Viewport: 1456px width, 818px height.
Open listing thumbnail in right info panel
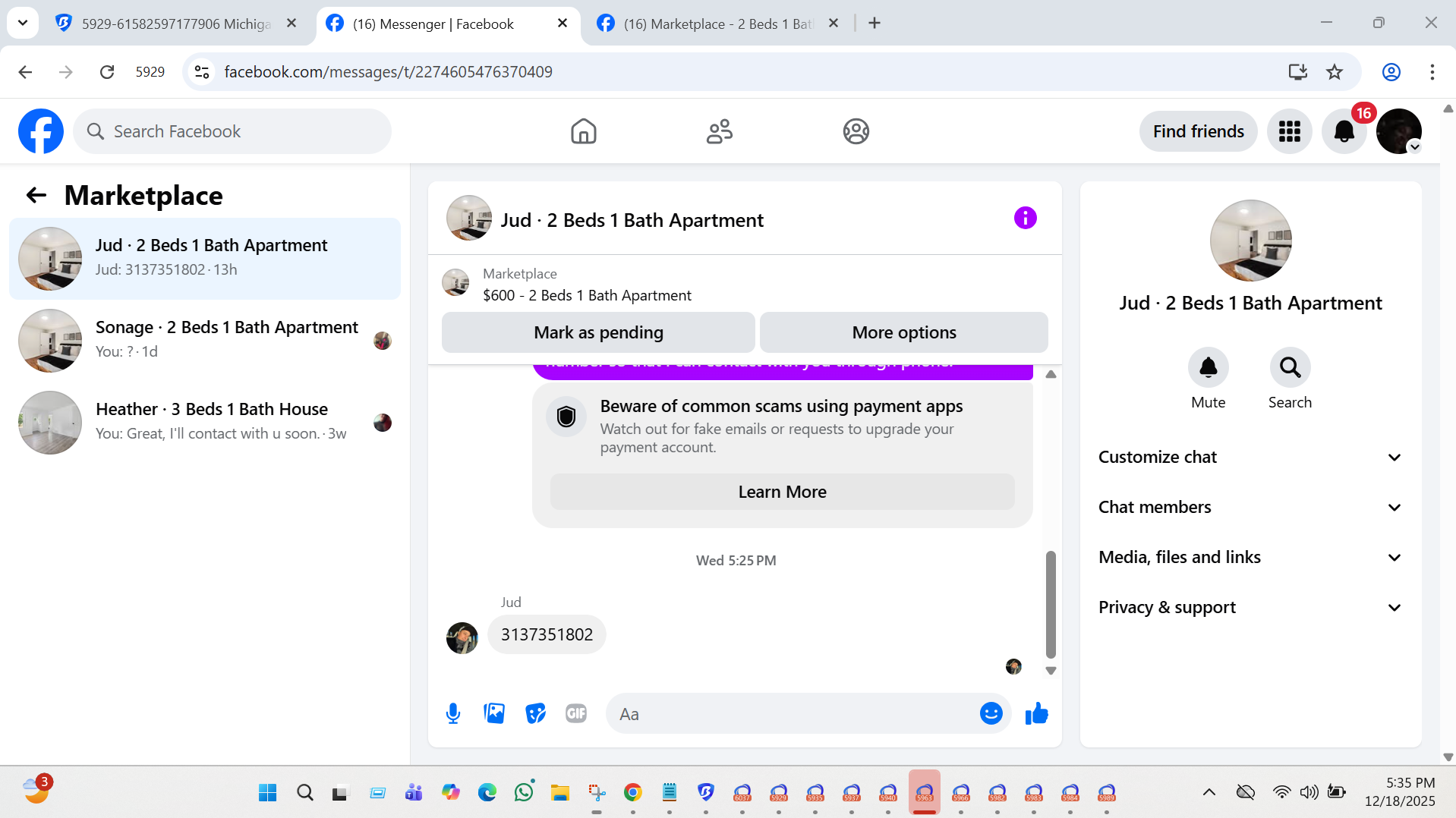tap(1250, 241)
